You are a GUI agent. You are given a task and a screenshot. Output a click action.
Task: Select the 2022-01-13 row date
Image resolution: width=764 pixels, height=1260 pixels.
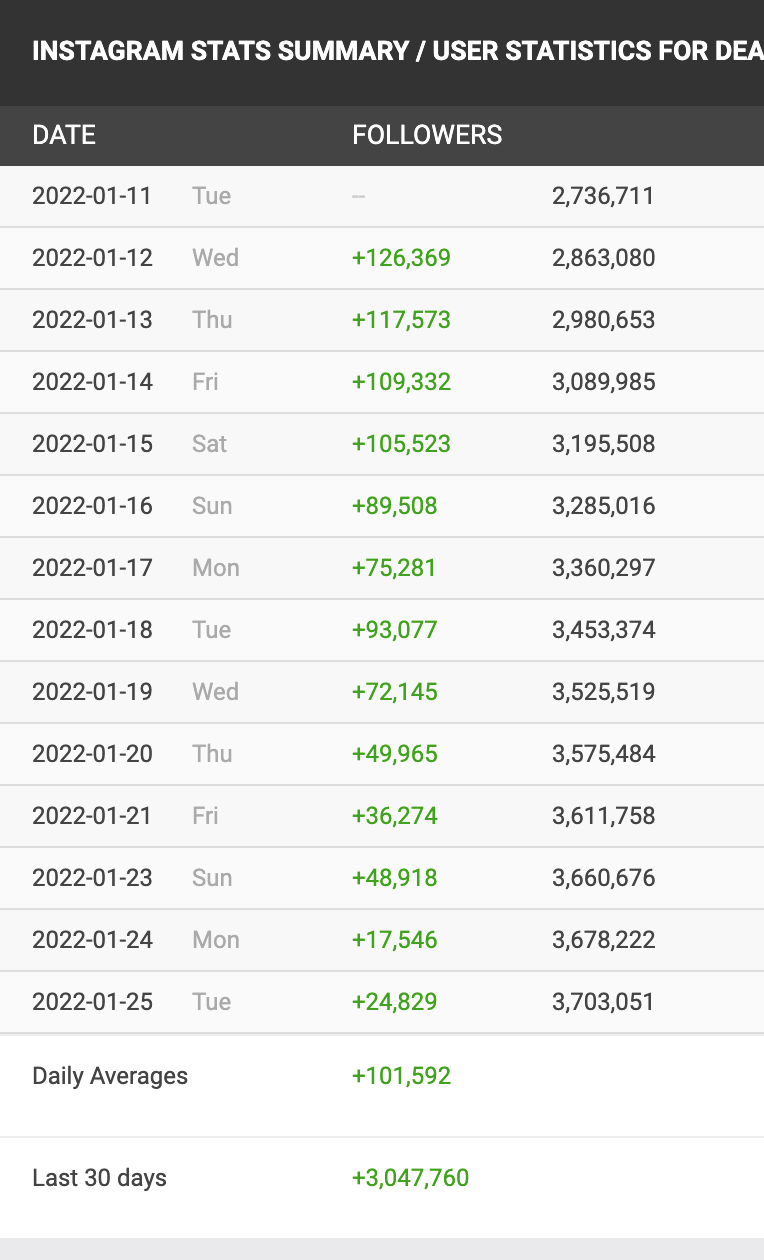[x=92, y=320]
